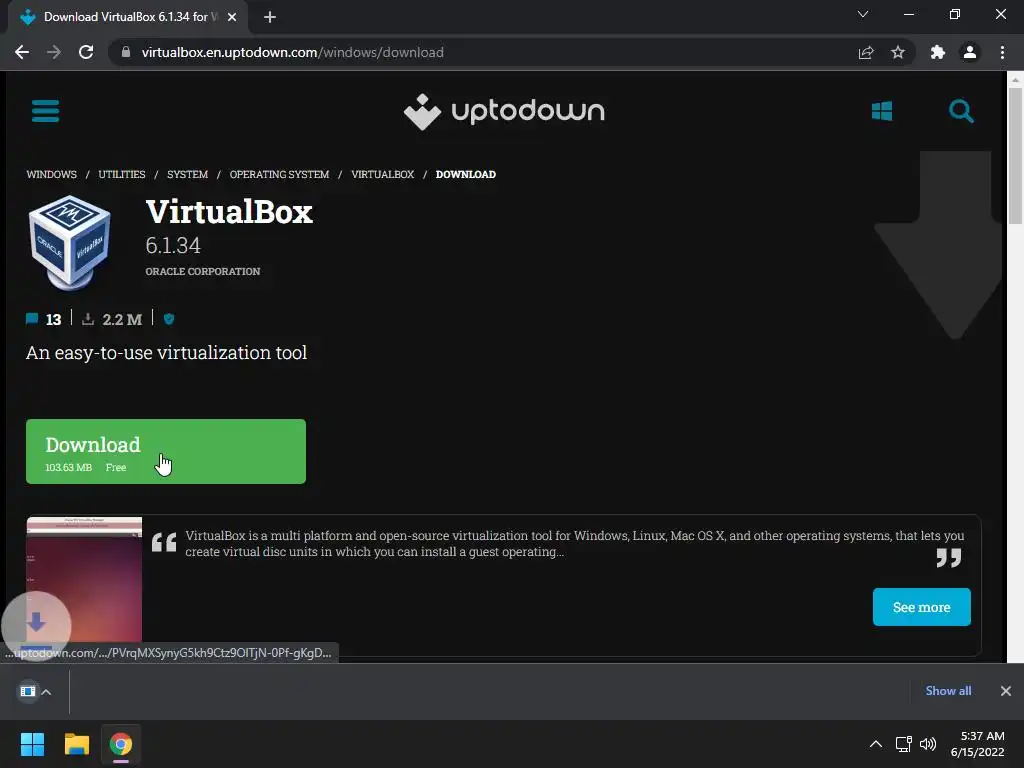Open the Chrome three-dot menu
Screen dimensions: 1024x768
tap(1002, 52)
